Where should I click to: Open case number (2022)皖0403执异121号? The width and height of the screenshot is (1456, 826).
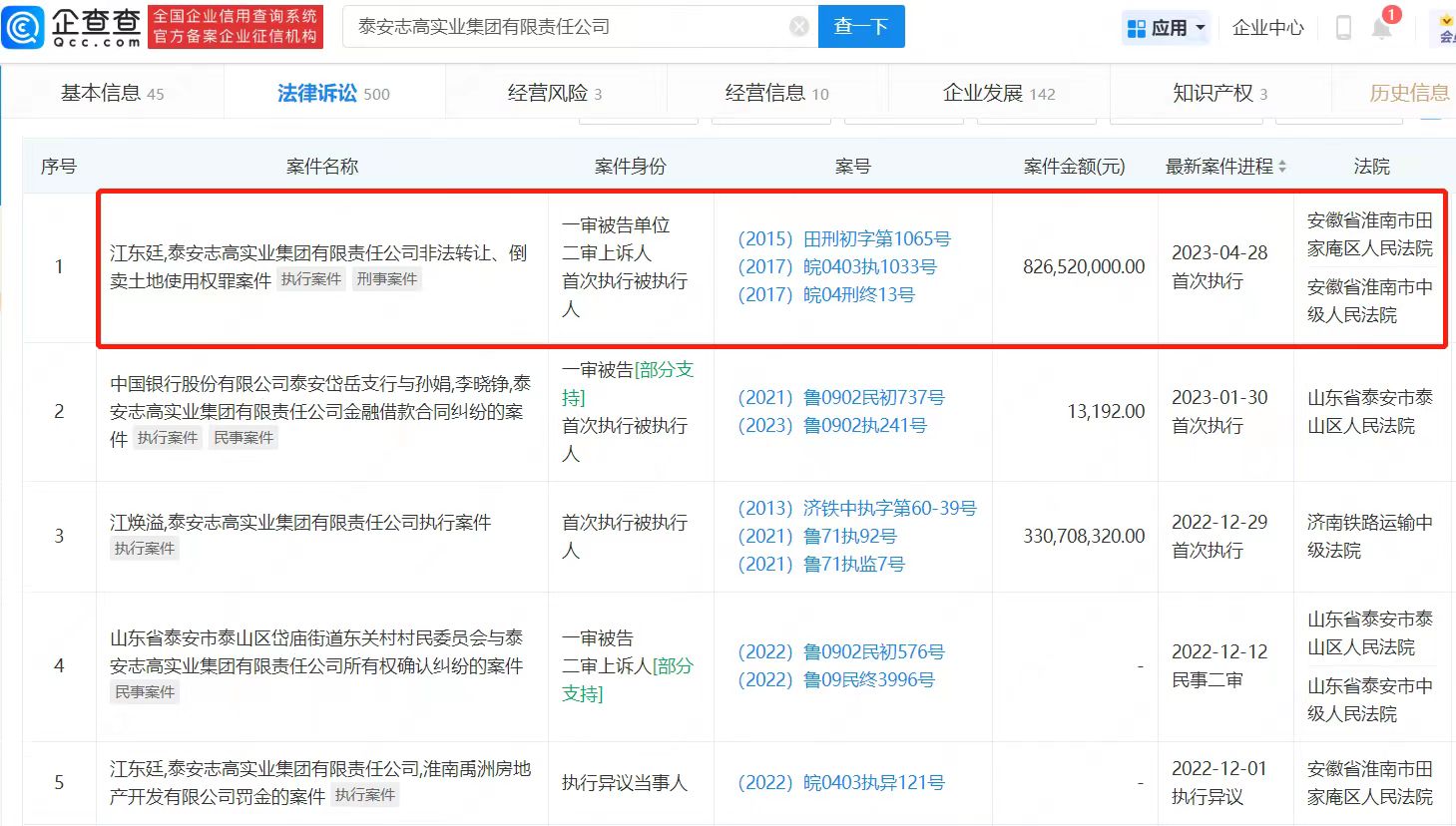[841, 783]
